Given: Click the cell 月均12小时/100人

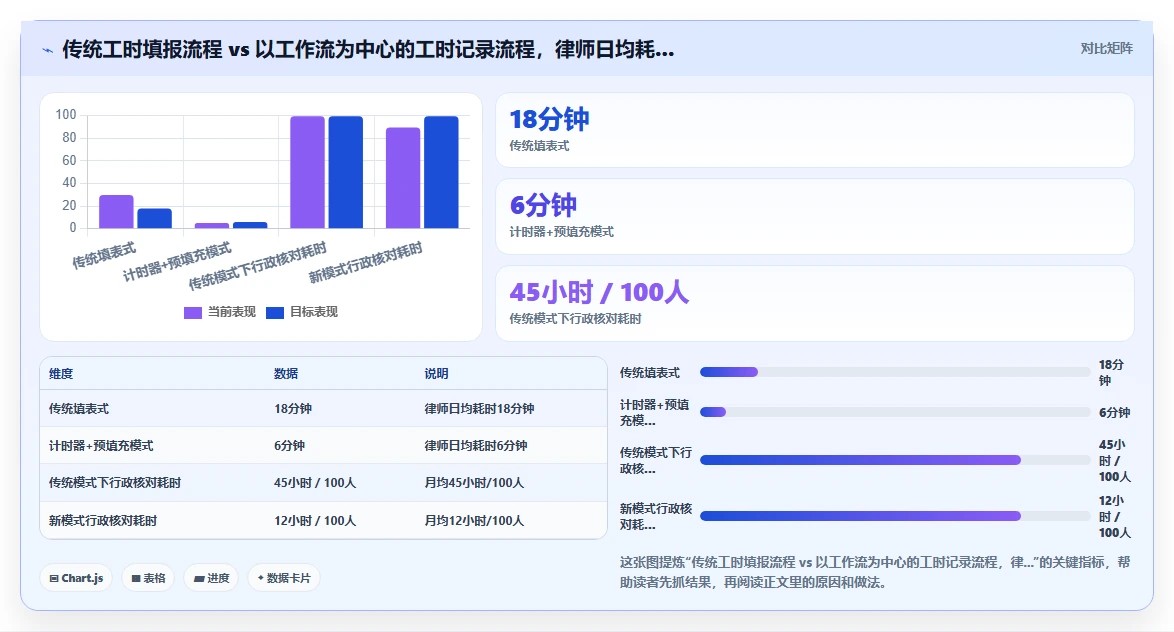Looking at the screenshot, I should pyautogui.click(x=474, y=520).
